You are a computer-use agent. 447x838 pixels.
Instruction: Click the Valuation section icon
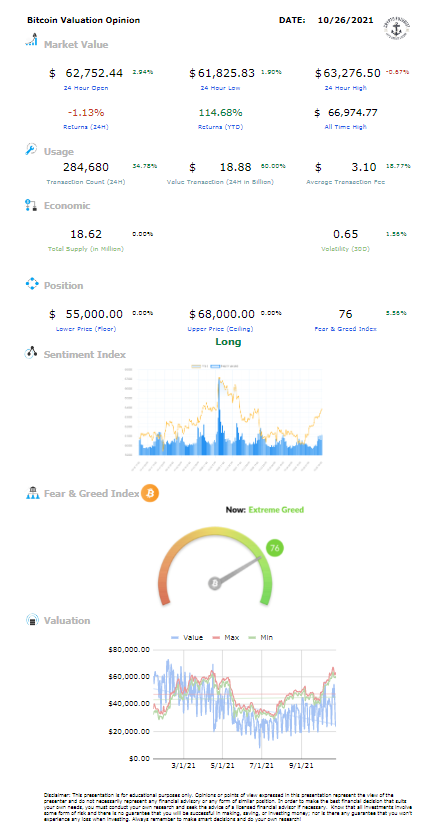32,620
